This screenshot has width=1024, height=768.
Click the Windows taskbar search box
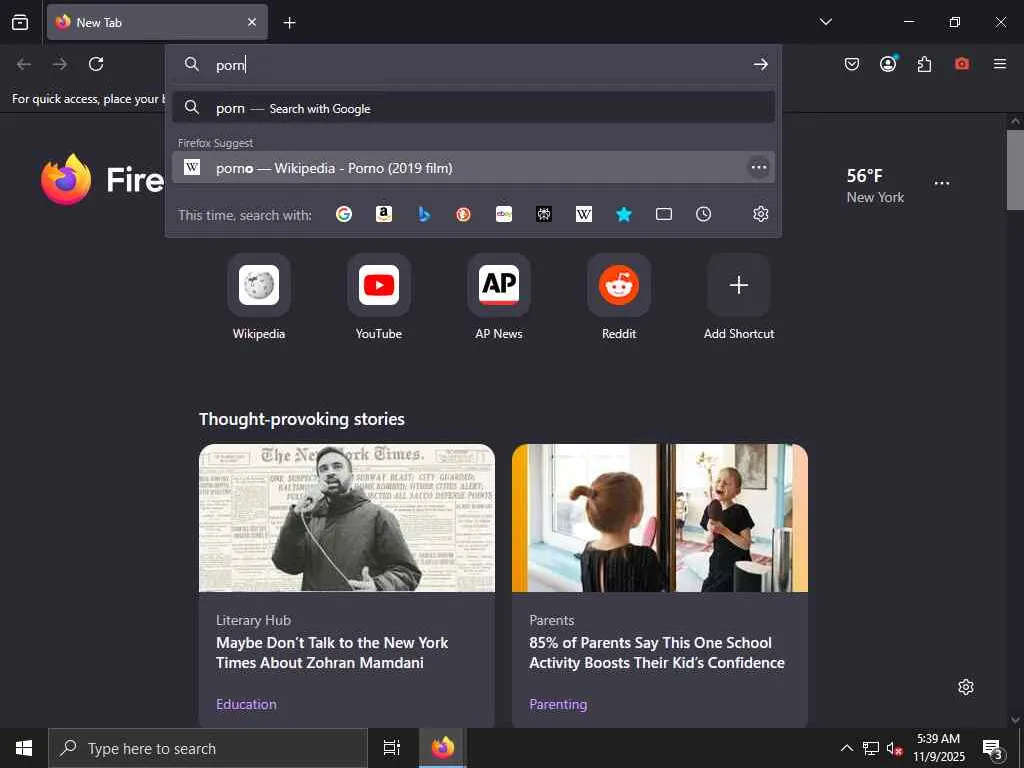(x=208, y=748)
